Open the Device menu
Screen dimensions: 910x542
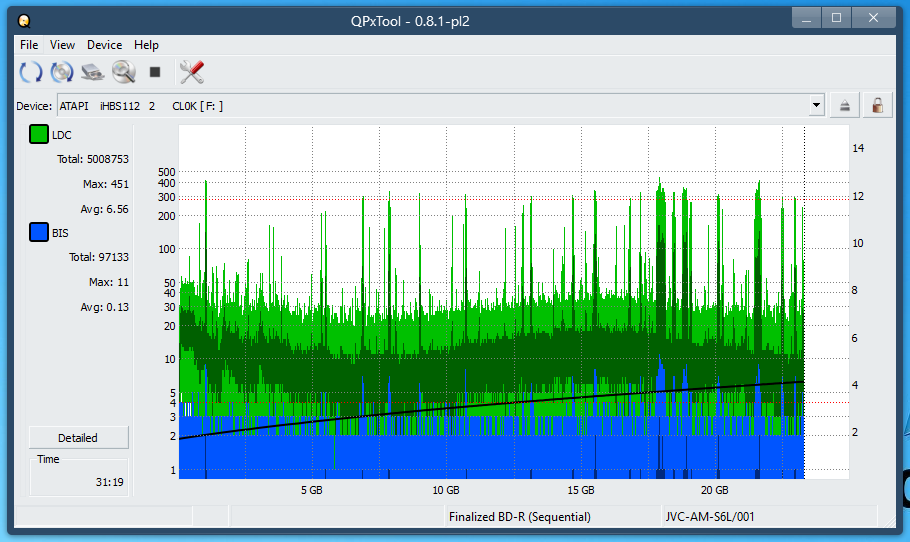(104, 45)
